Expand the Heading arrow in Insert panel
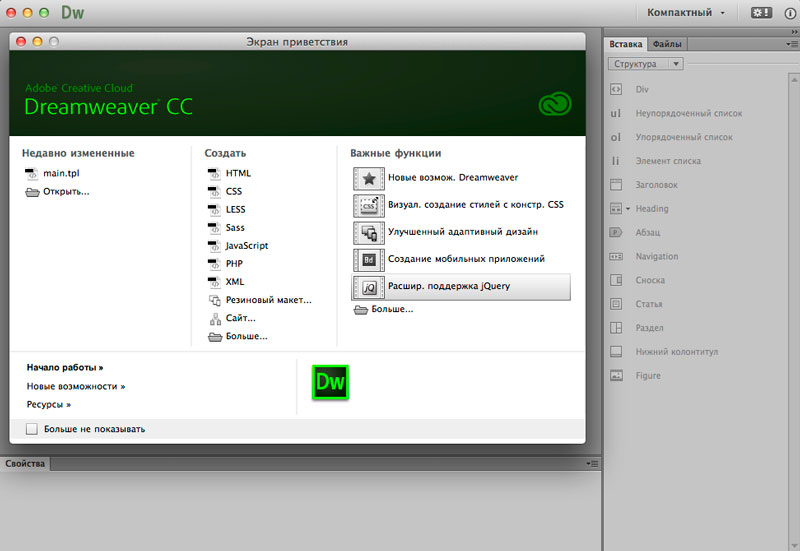The height and width of the screenshot is (551, 800). tap(628, 209)
